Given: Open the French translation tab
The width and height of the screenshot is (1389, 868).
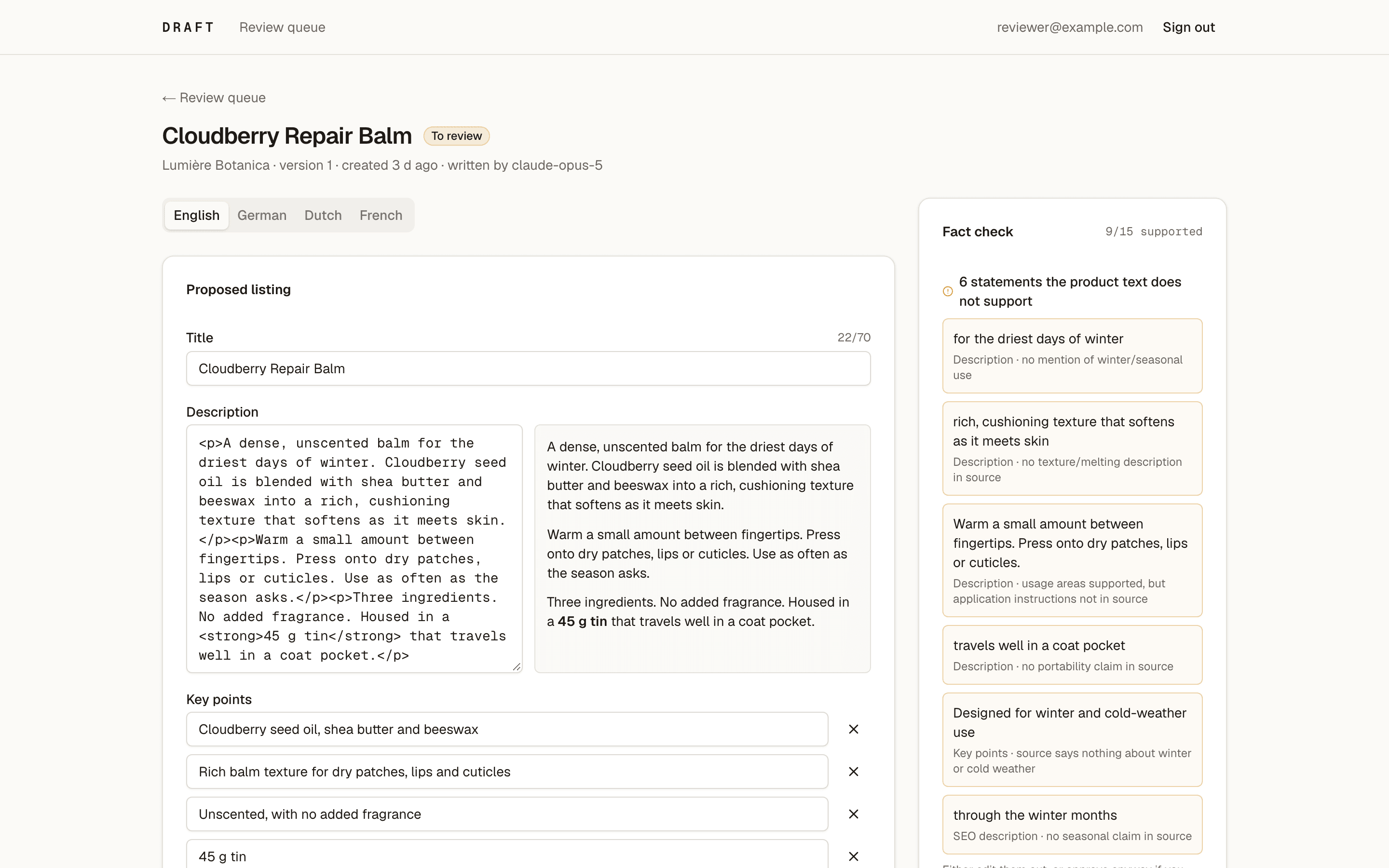Looking at the screenshot, I should point(381,215).
